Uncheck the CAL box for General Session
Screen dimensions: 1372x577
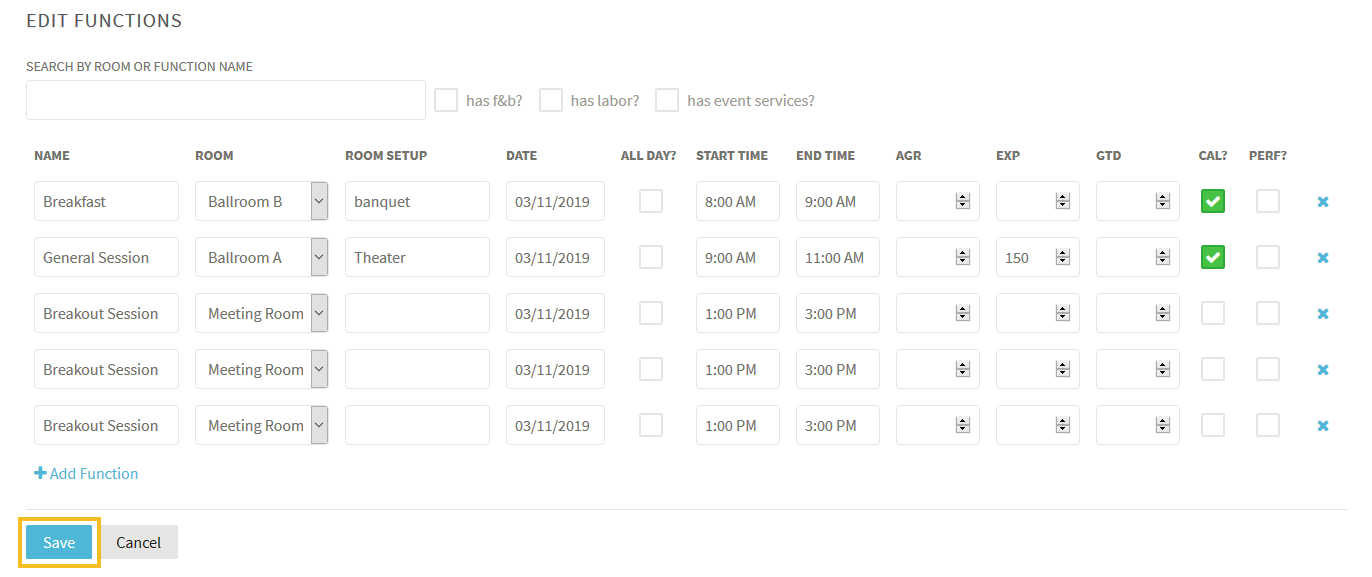(x=1213, y=257)
